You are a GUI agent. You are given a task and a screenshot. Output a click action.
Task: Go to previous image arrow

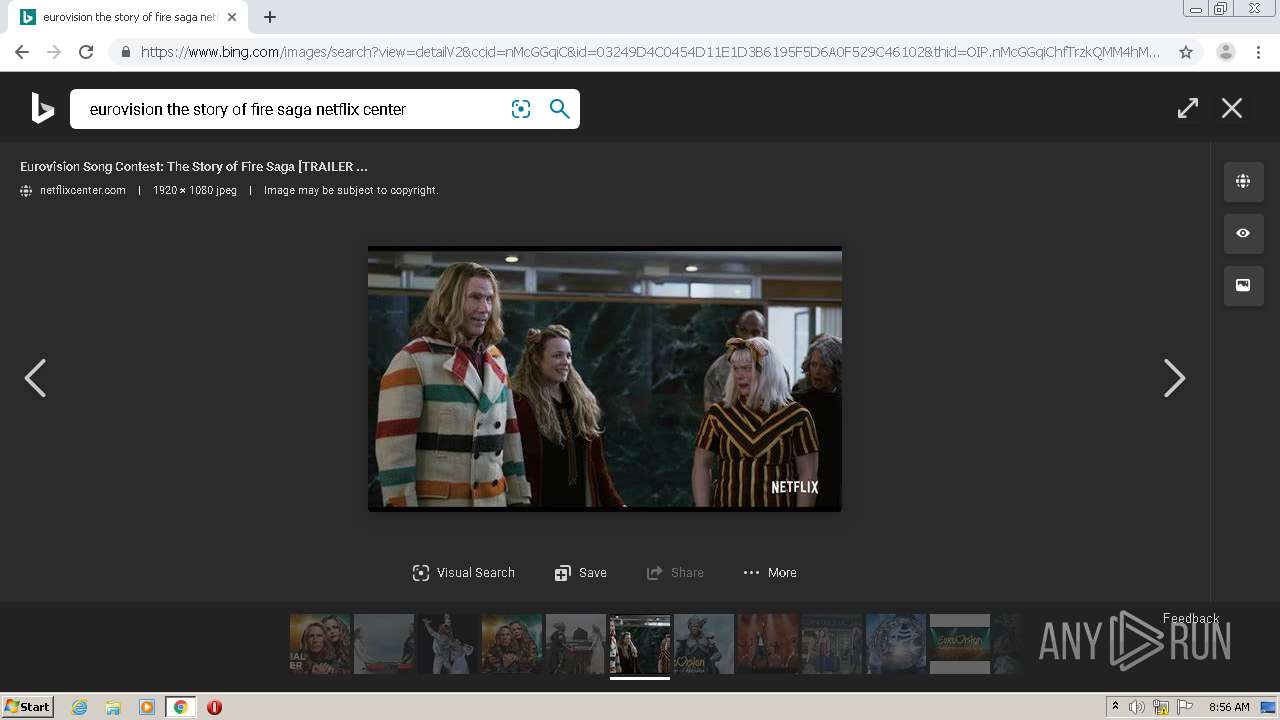tap(35, 378)
